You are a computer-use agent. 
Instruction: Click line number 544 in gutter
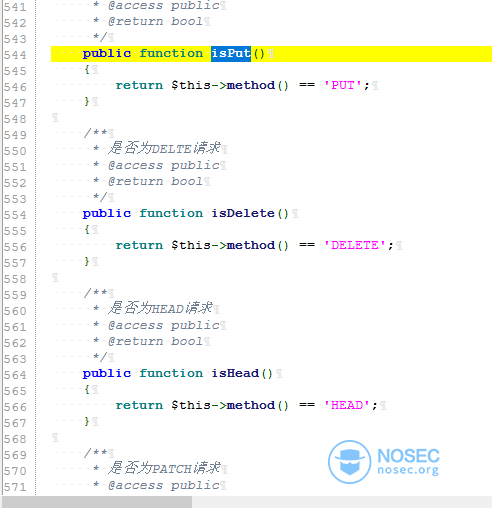[x=15, y=55]
